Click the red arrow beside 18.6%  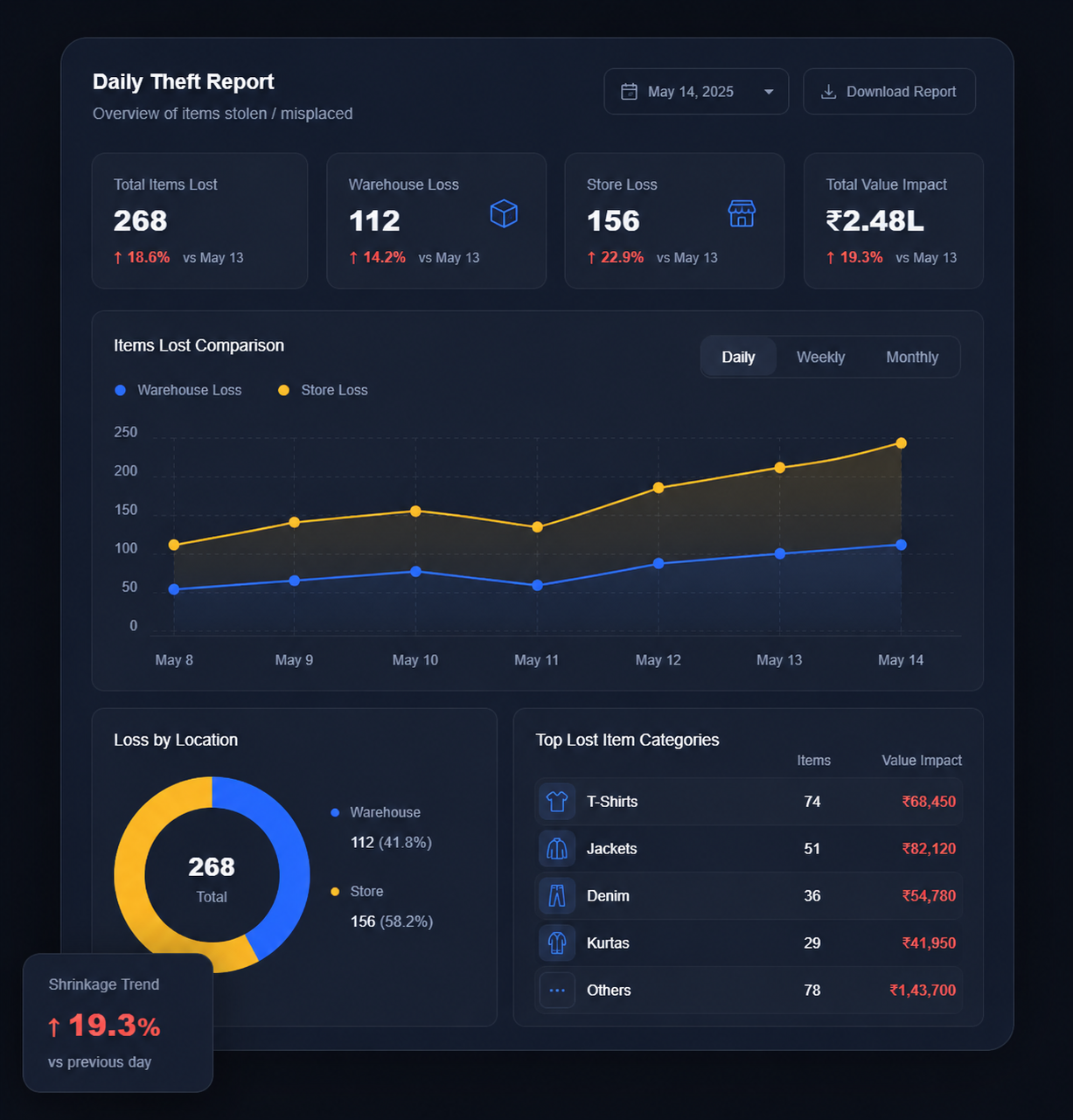click(x=118, y=258)
